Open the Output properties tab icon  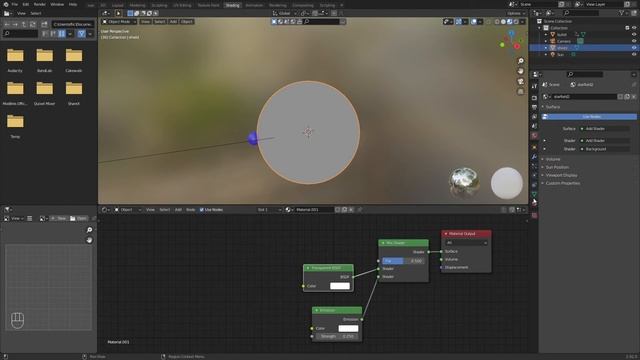click(x=534, y=107)
